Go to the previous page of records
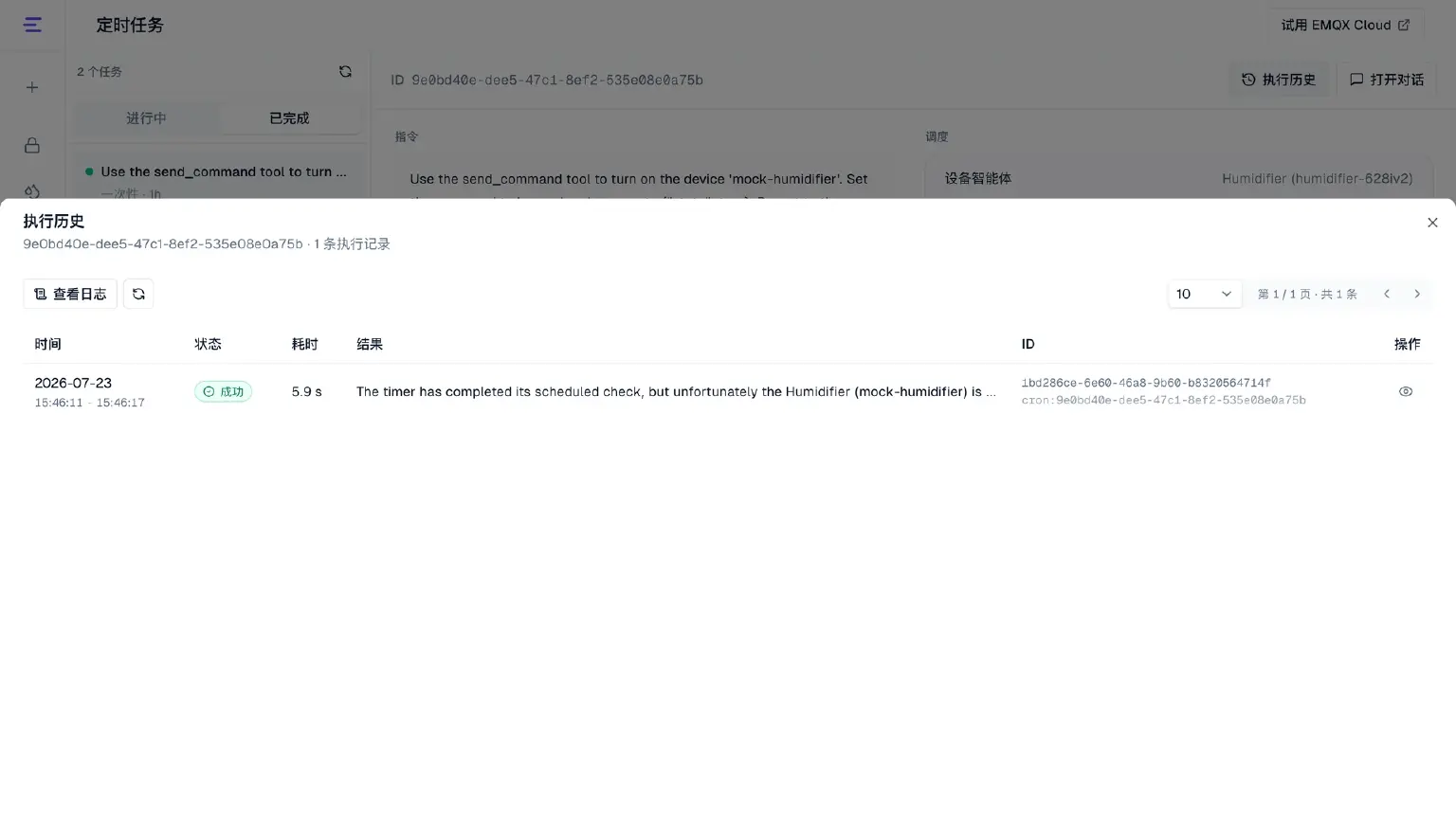Viewport: 1456px width, 828px height. [x=1387, y=294]
